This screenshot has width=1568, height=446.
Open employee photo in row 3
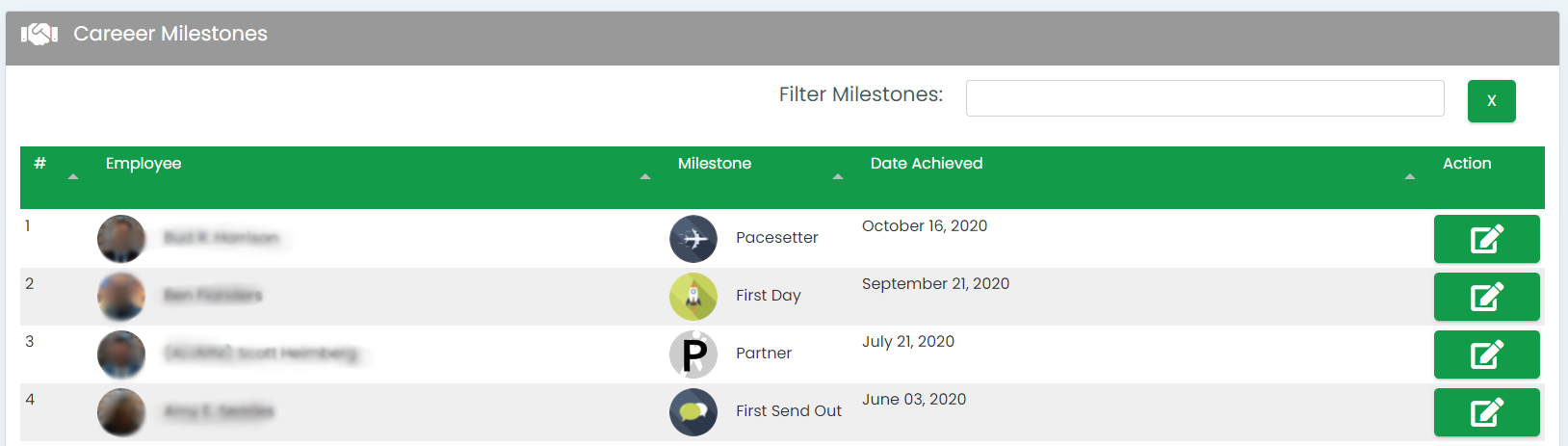[x=121, y=354]
